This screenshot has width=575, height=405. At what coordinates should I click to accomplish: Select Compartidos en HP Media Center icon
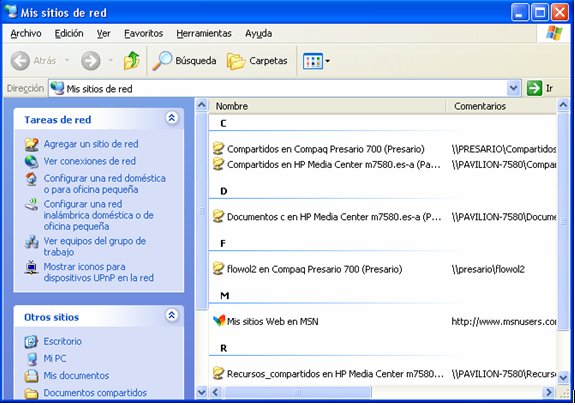coord(219,164)
